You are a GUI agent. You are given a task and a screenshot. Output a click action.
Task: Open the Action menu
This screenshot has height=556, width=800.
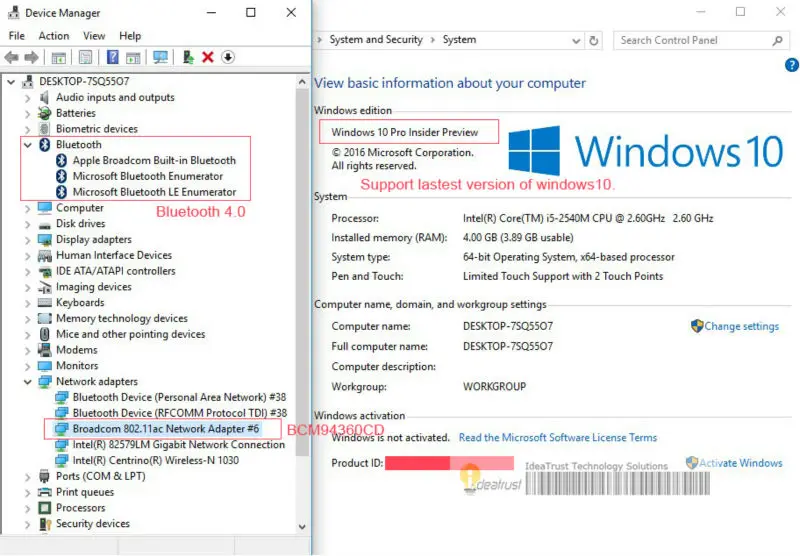tap(54, 36)
